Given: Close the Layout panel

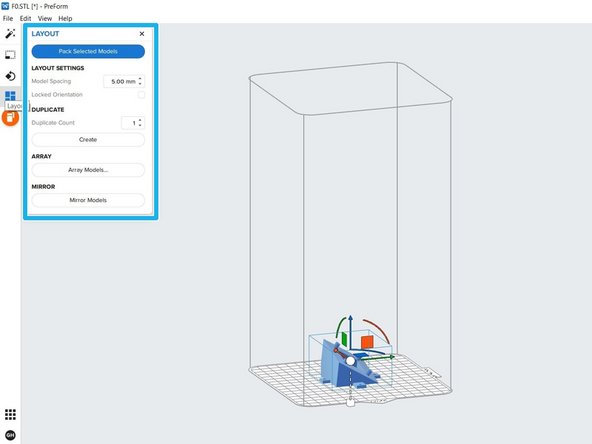Looking at the screenshot, I should [x=142, y=34].
